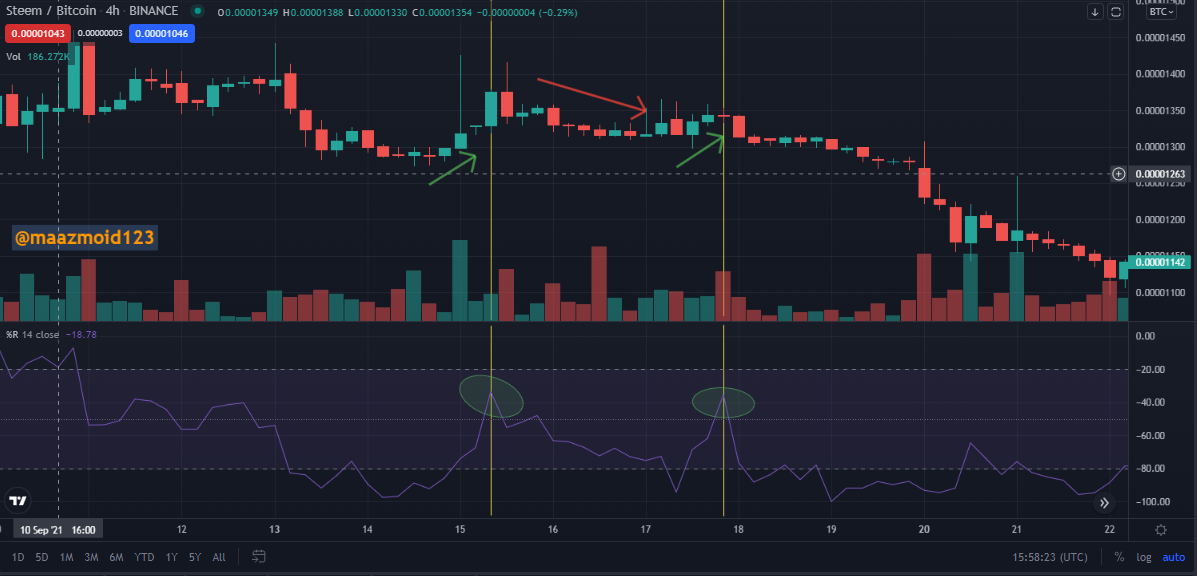
Task: Select the YTD time range
Action: [x=144, y=557]
